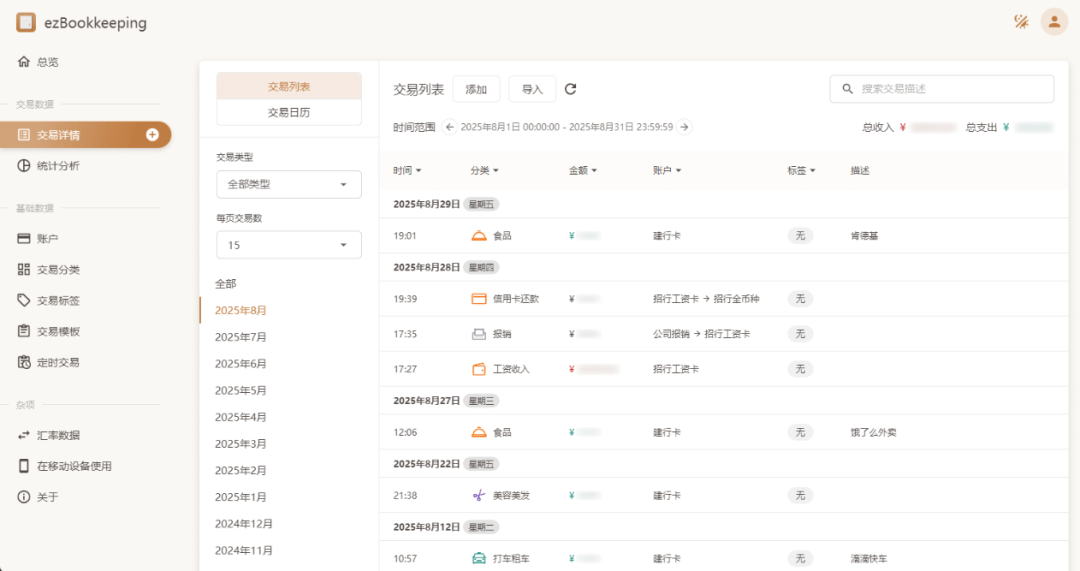This screenshot has height=571, width=1080.
Task: Open 交易详情 in sidebar
Action: 85,135
